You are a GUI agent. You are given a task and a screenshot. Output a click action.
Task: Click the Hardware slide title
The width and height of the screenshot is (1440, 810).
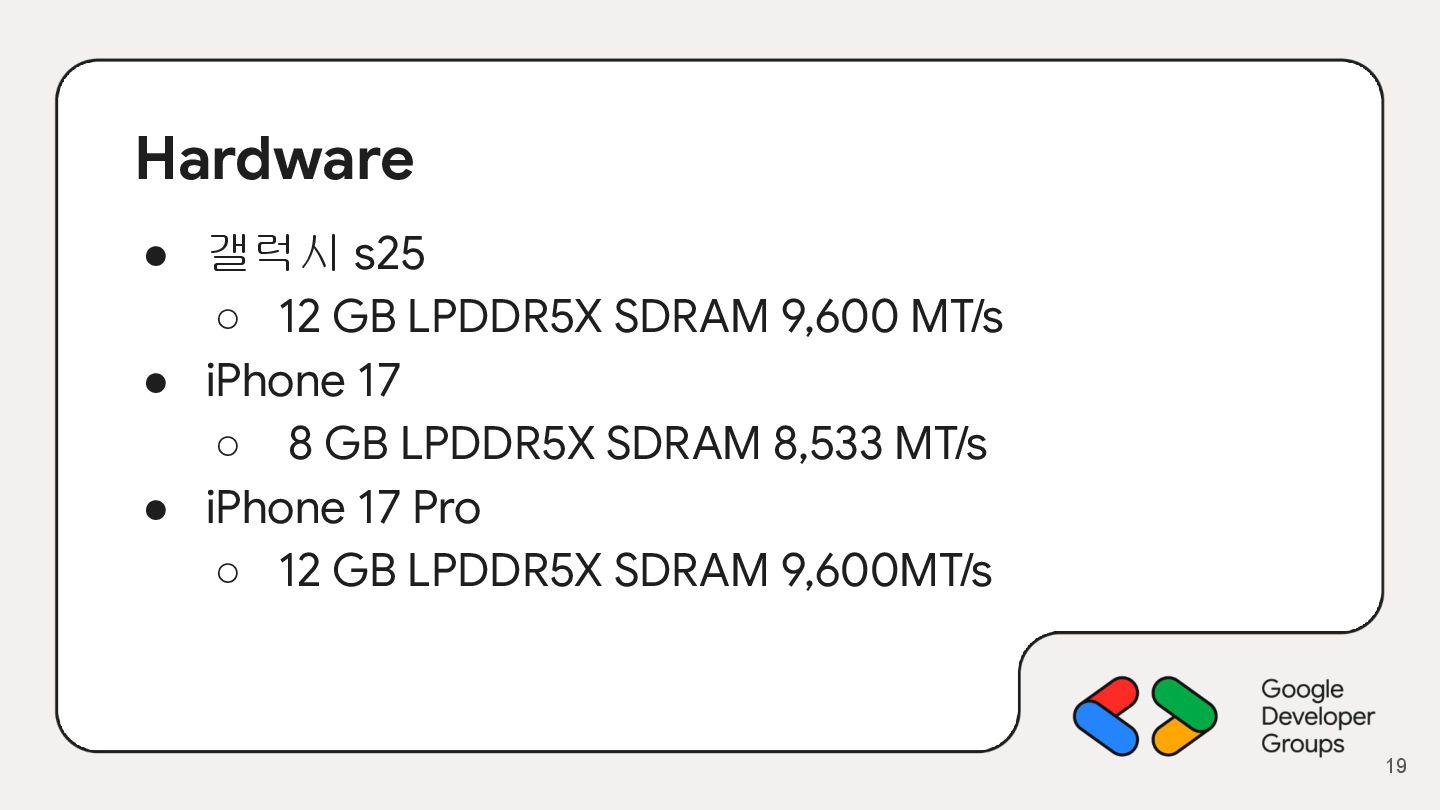[274, 159]
